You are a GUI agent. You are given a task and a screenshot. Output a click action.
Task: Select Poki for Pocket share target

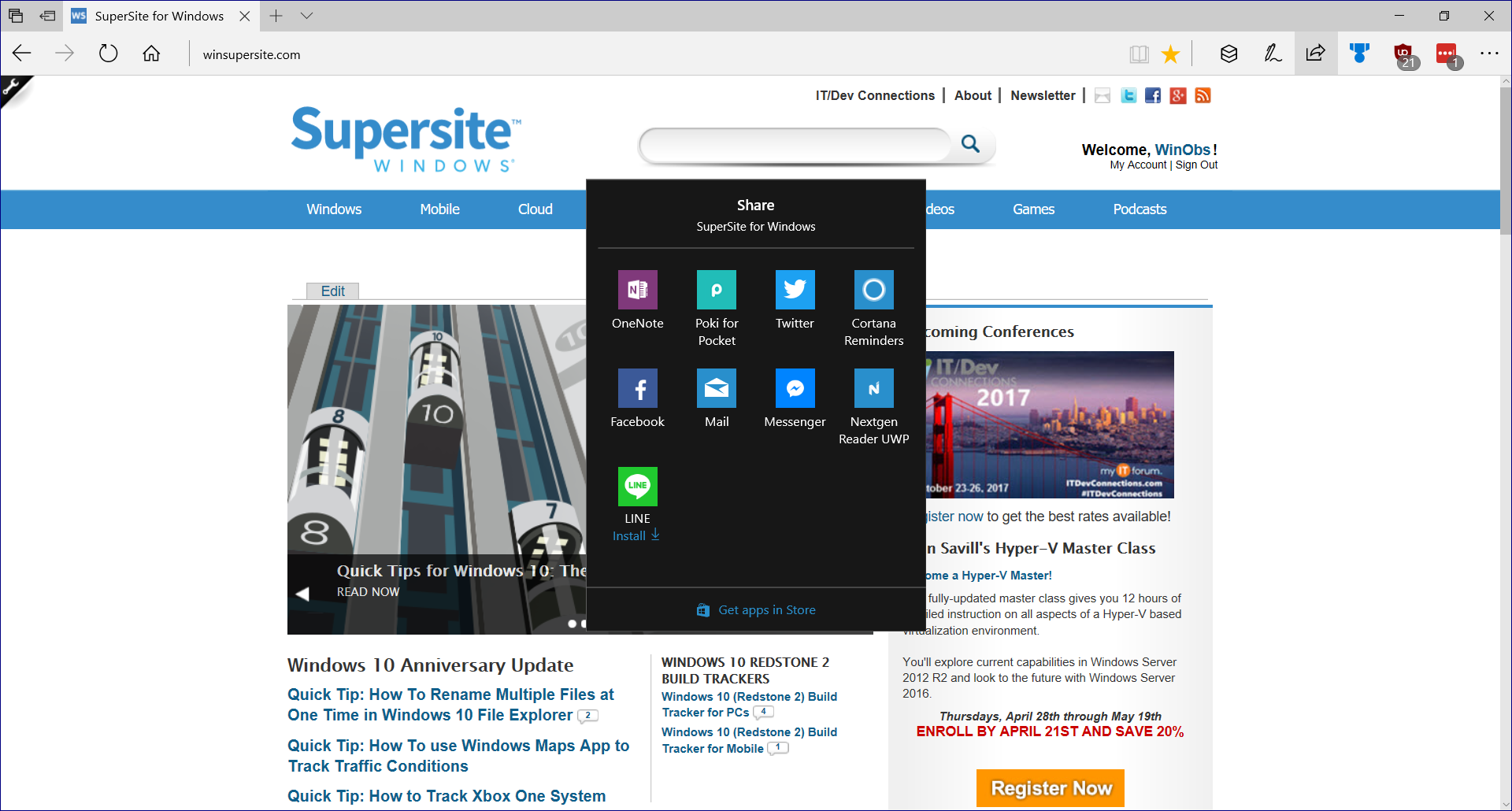pyautogui.click(x=716, y=291)
